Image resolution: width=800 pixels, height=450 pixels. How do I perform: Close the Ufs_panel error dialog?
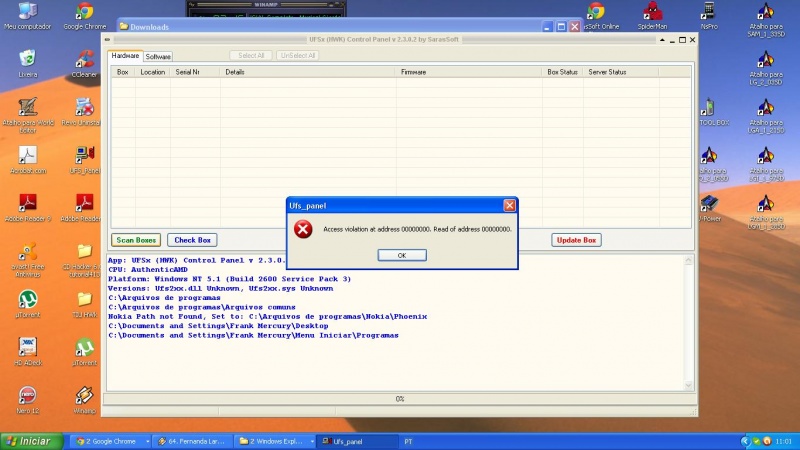tap(509, 205)
